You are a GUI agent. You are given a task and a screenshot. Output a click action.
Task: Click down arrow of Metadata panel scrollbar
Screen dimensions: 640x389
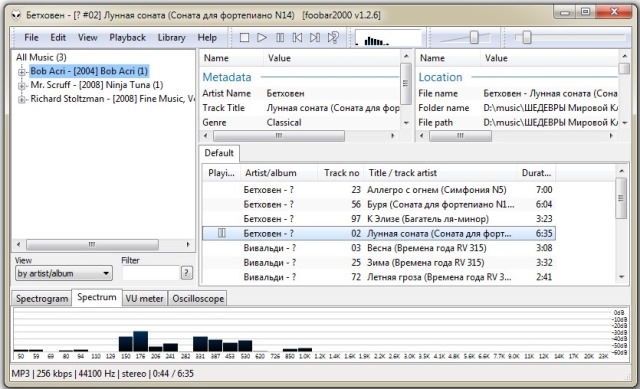pyautogui.click(x=406, y=123)
